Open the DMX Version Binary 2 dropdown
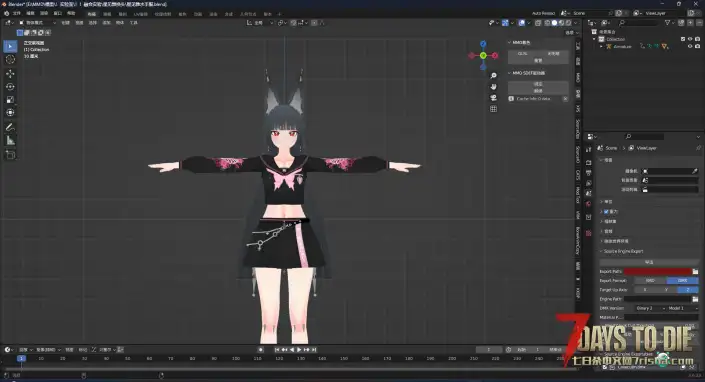This screenshot has height=382, width=705. [x=650, y=308]
